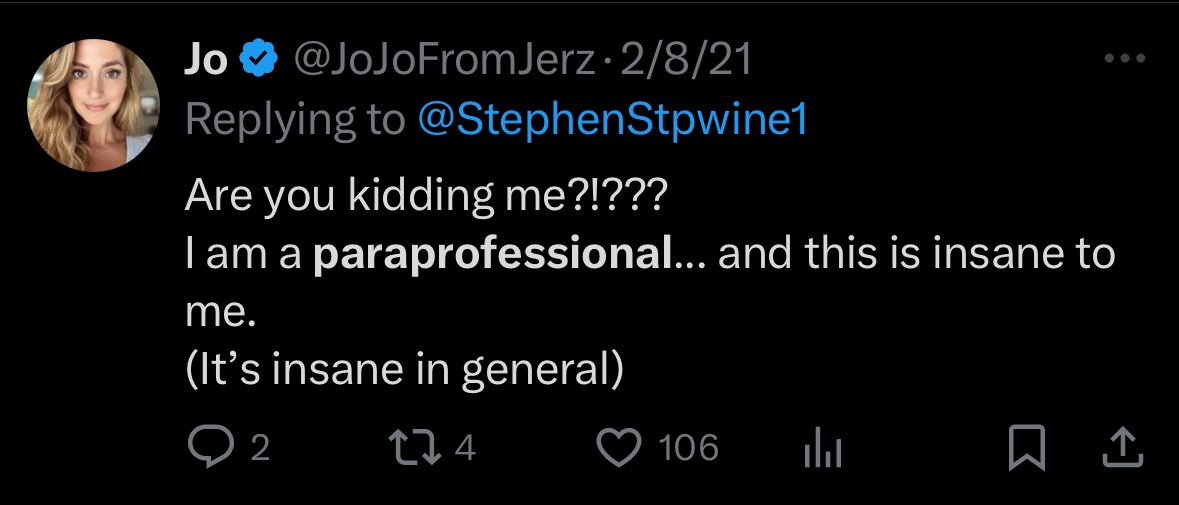Click the "Are you kidding me?!???" line

click(426, 197)
